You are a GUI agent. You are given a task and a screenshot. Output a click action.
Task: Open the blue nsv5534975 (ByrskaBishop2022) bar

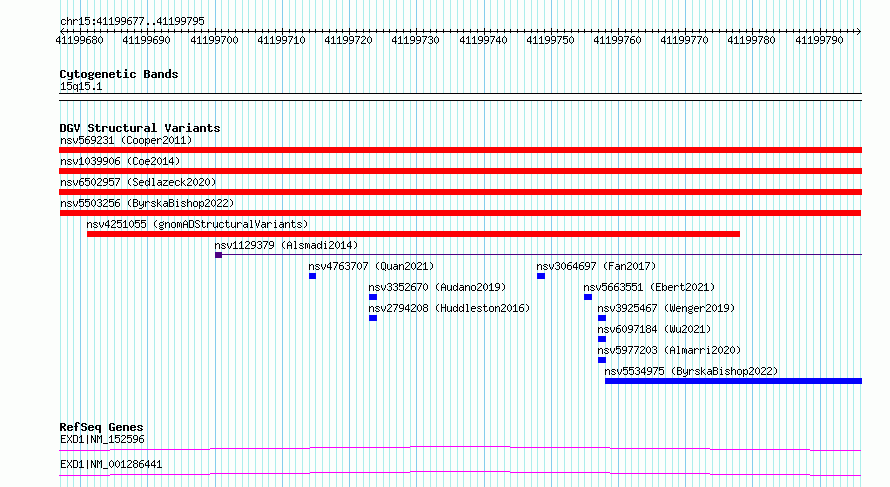[x=733, y=381]
